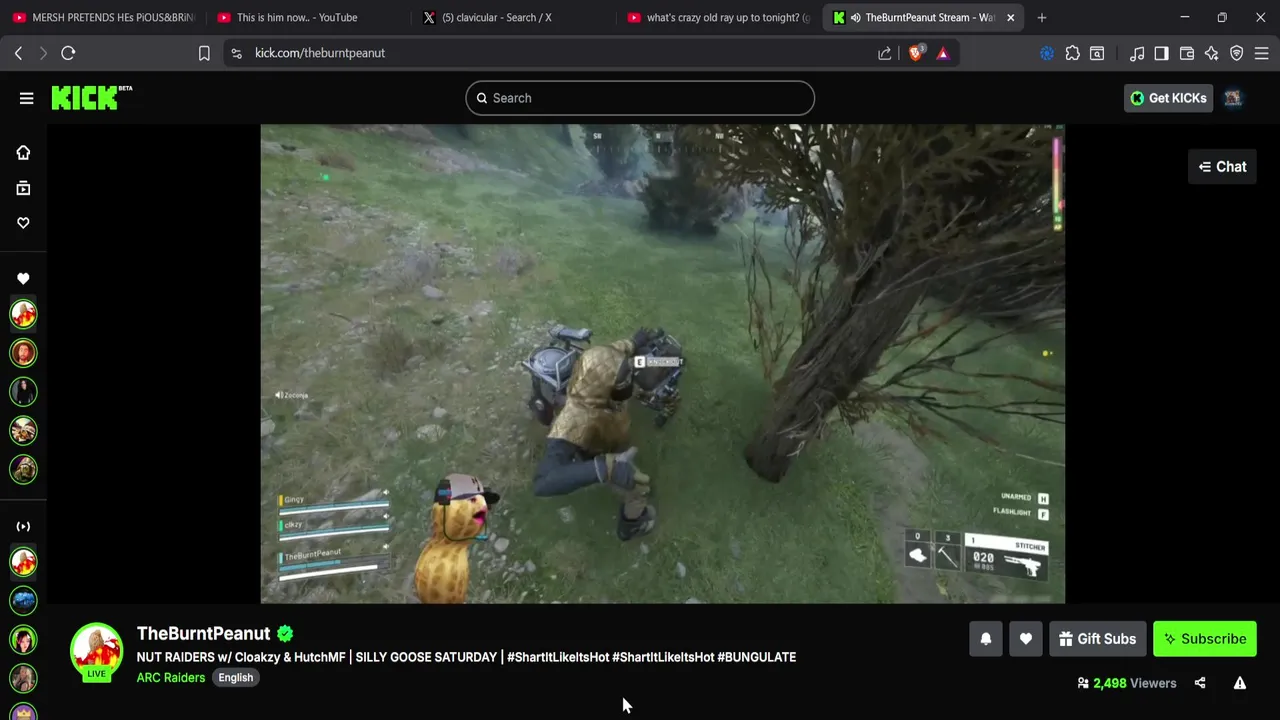Open the browser main hamburger menu

click(x=1262, y=53)
